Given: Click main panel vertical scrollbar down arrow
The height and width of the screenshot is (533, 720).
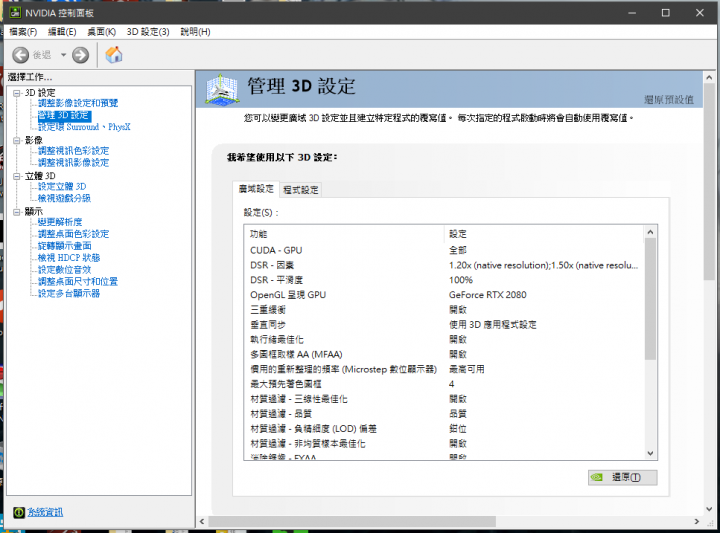Looking at the screenshot, I should tap(709, 509).
